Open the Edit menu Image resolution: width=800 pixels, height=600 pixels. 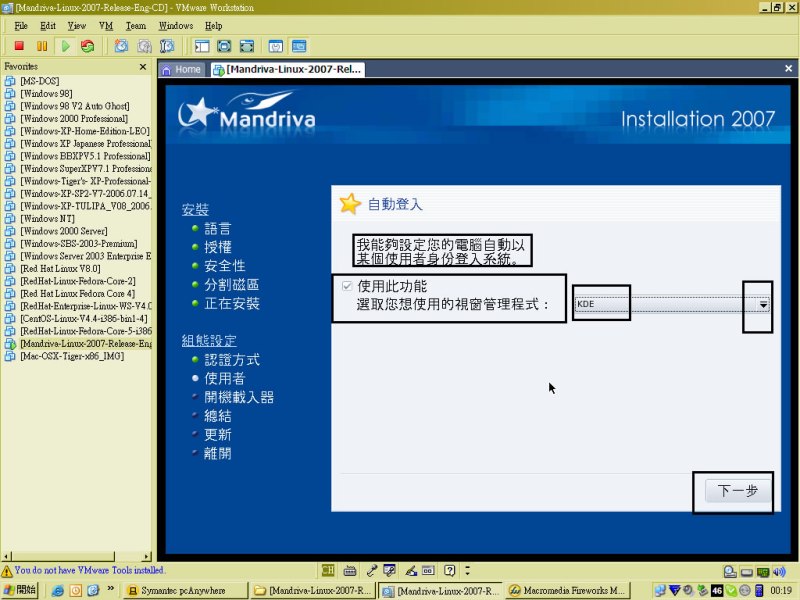tap(48, 26)
